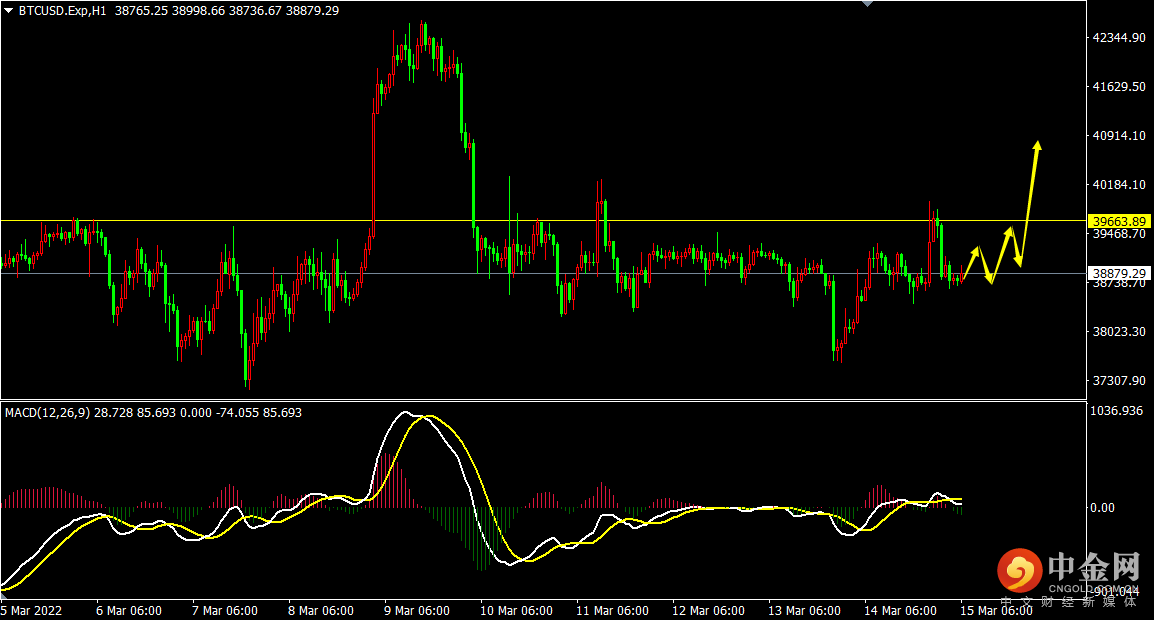Select the yellow horizontal resistance line
Viewport: 1154px width, 620px height.
543,220
